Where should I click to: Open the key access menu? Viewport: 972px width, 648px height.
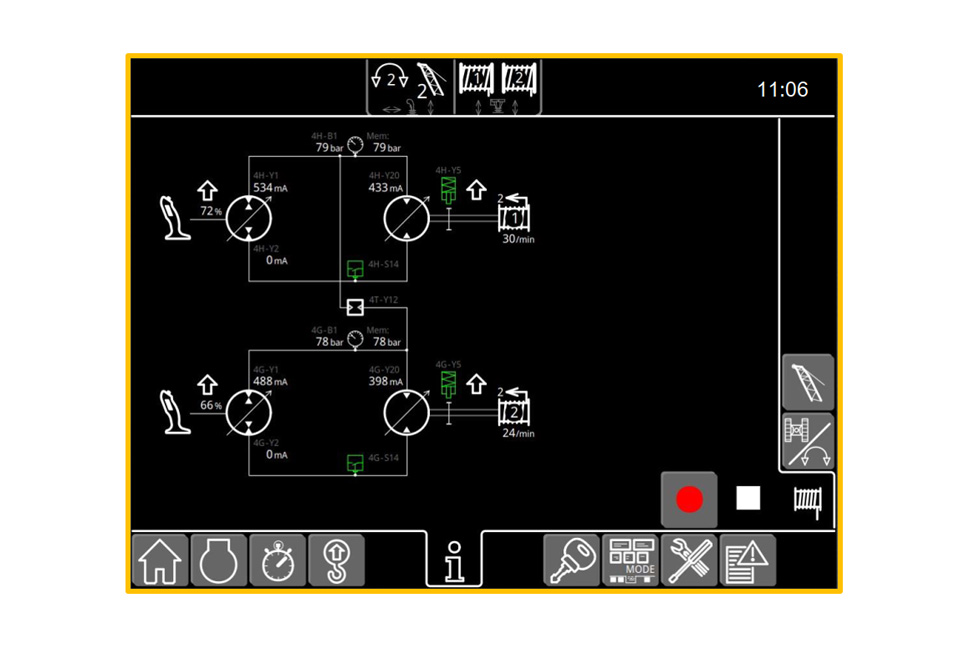coord(572,560)
